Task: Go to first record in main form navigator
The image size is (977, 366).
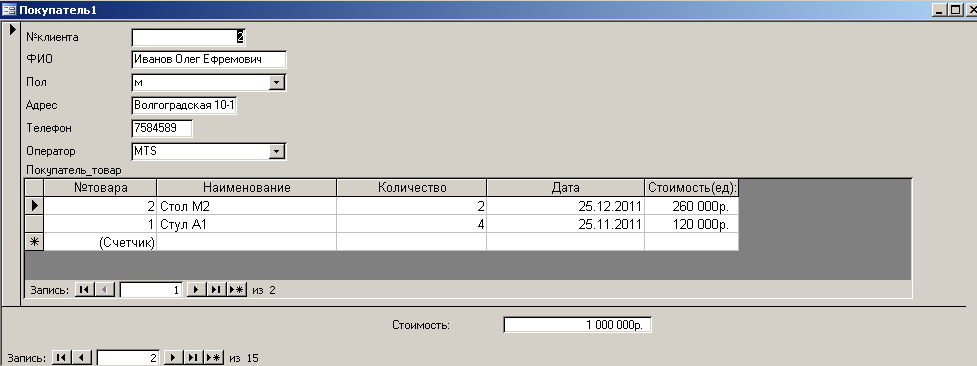Action: (x=62, y=357)
